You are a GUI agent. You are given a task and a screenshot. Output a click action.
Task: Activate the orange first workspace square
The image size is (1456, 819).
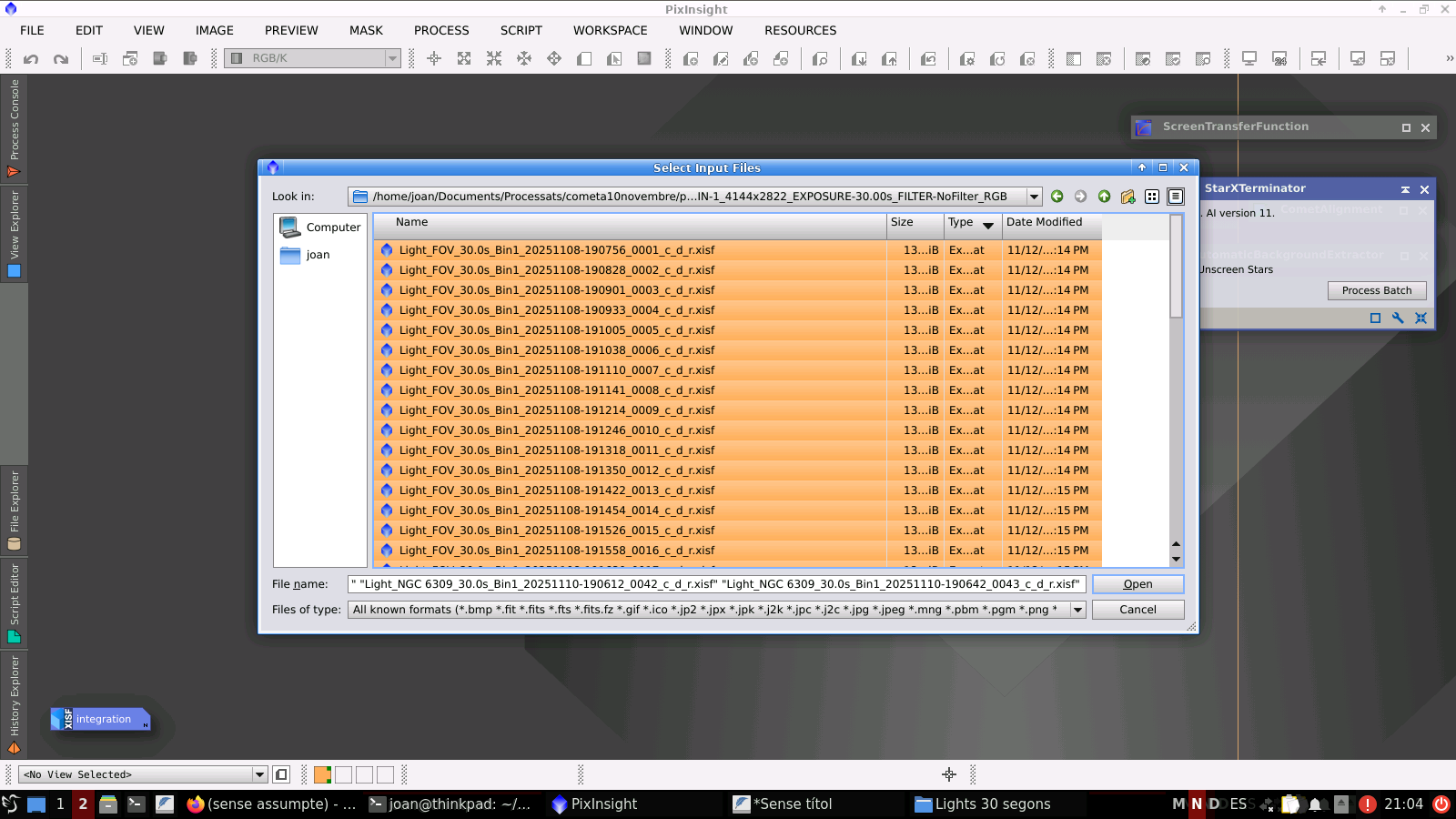pyautogui.click(x=322, y=774)
